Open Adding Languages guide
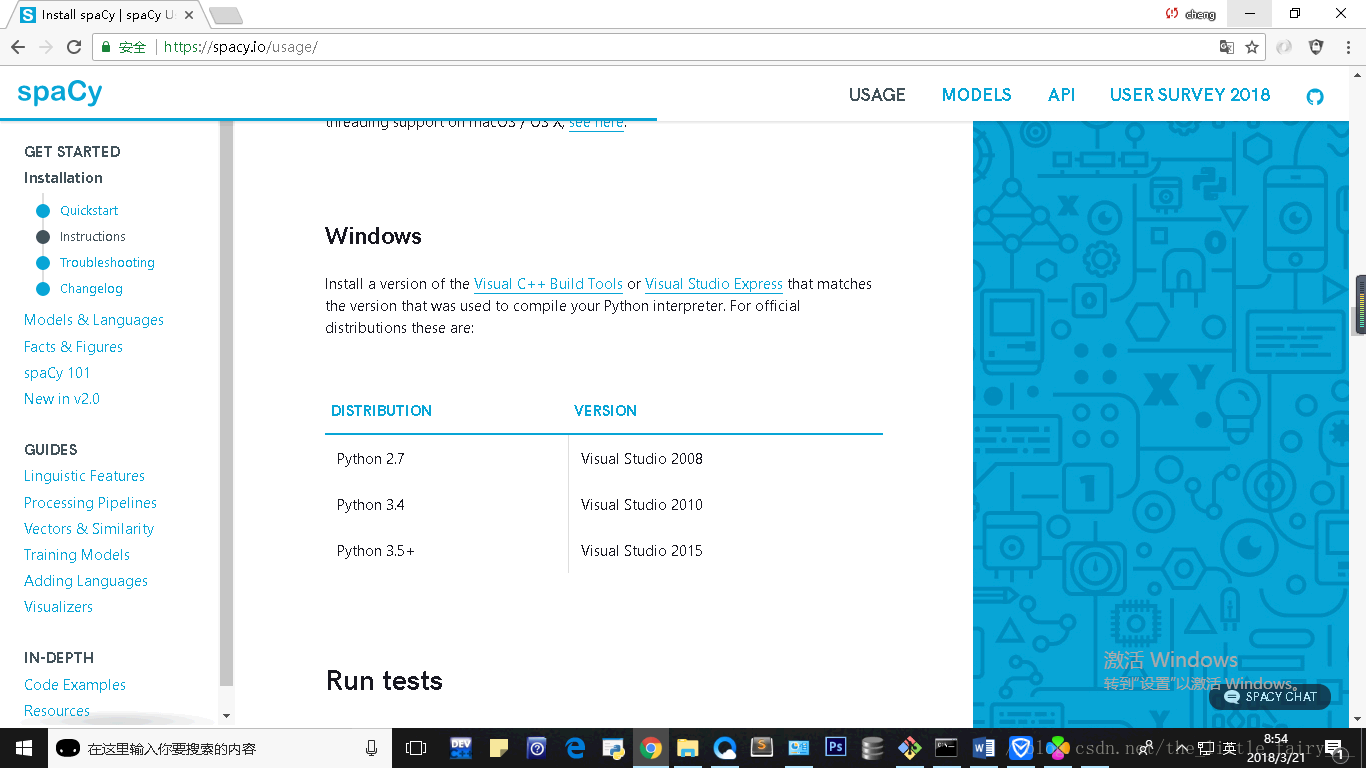Screen dimensions: 1366x768 (x=86, y=581)
